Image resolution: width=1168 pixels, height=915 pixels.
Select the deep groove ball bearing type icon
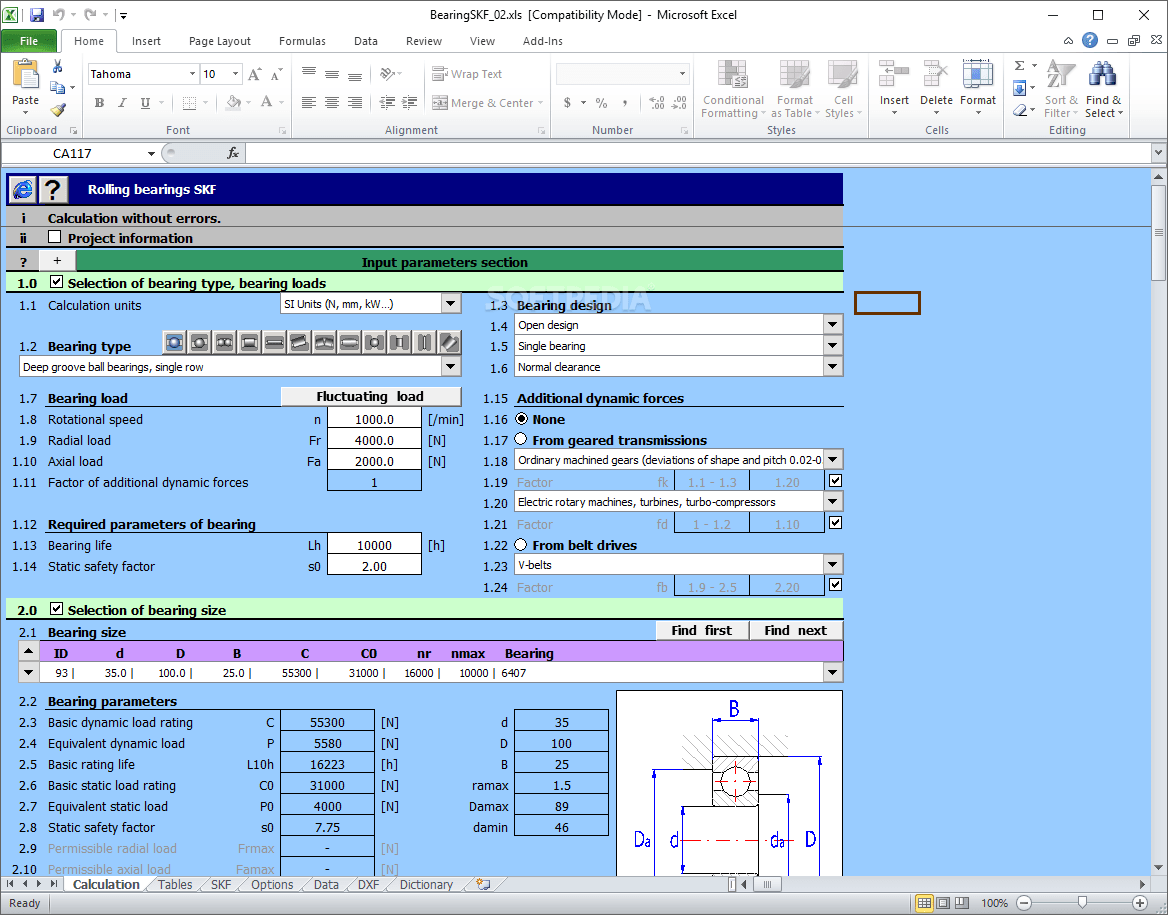[x=174, y=342]
